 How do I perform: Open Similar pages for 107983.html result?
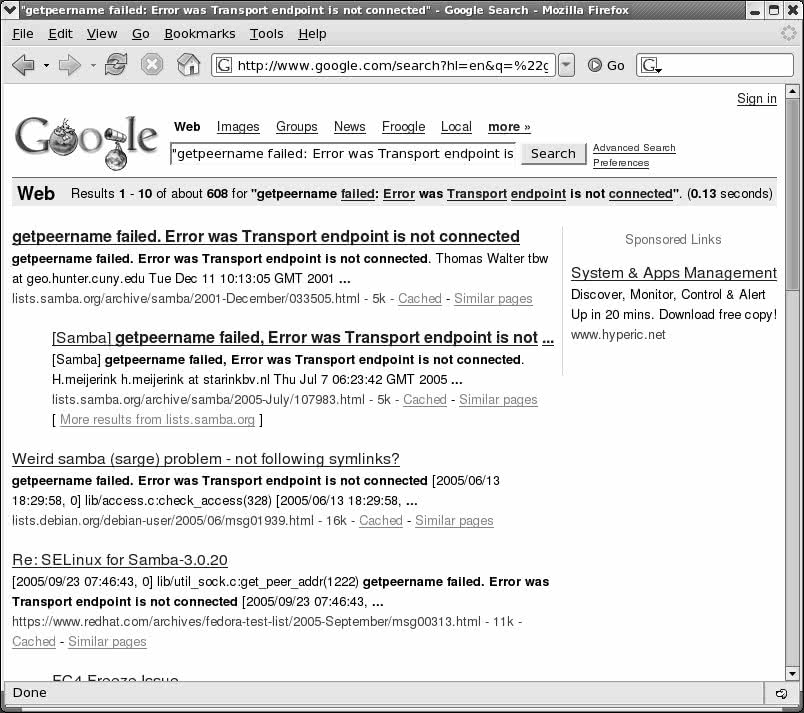[498, 399]
